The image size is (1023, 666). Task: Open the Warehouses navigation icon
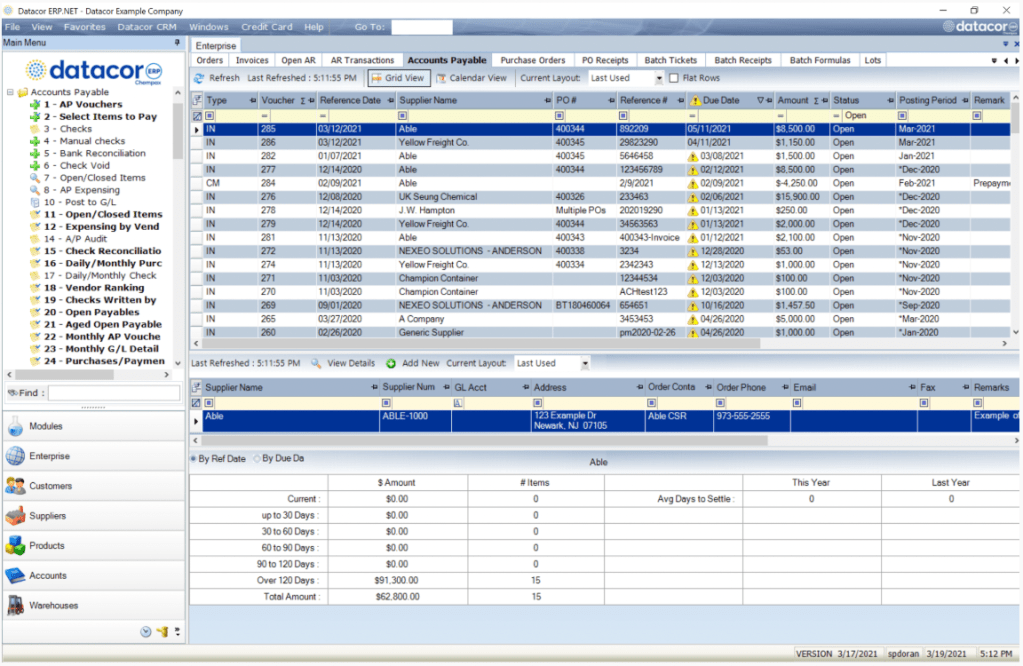click(x=15, y=605)
